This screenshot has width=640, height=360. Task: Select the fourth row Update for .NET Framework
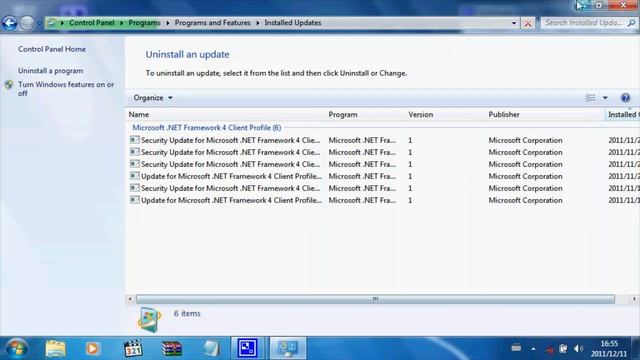coord(384,176)
